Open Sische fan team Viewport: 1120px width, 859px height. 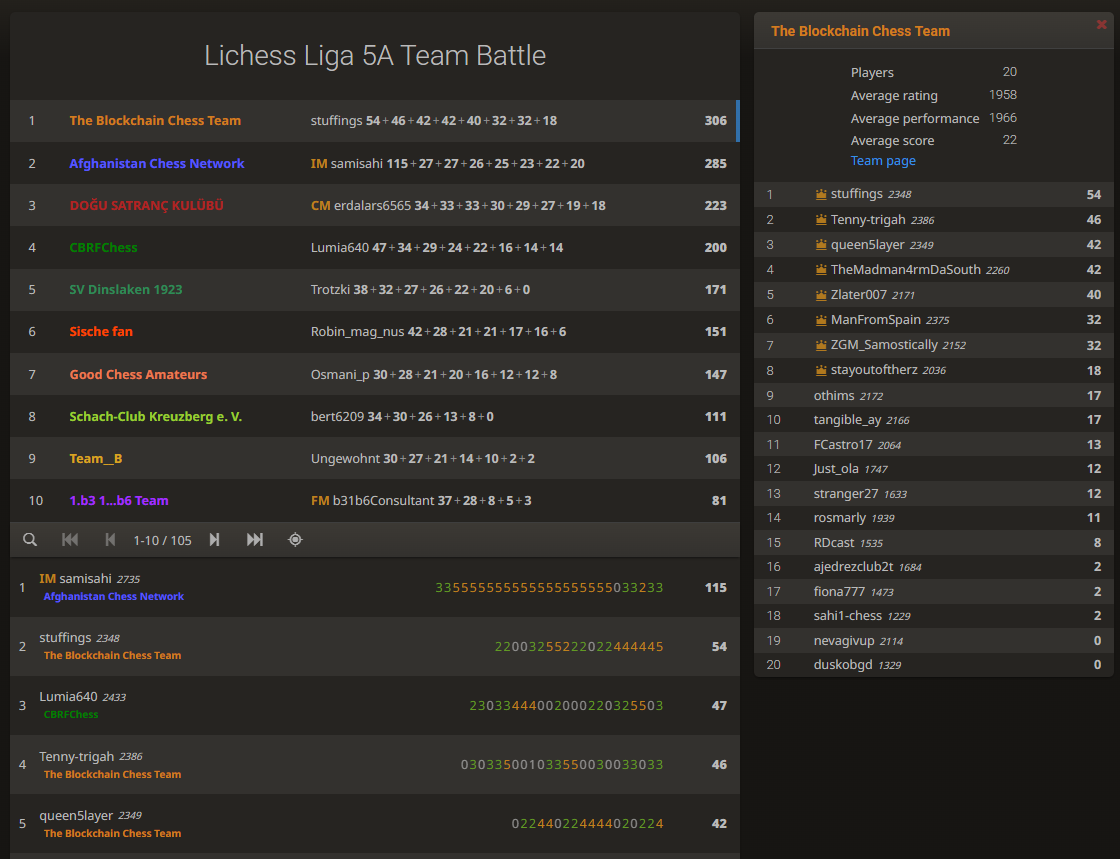click(101, 332)
